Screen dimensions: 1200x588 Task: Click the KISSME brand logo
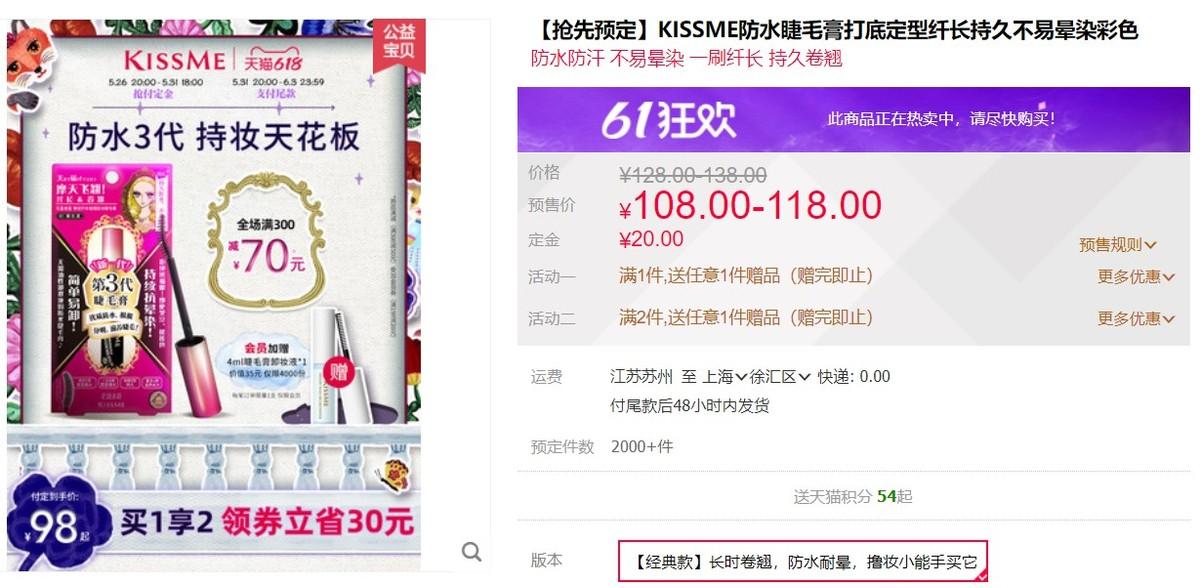(x=171, y=57)
